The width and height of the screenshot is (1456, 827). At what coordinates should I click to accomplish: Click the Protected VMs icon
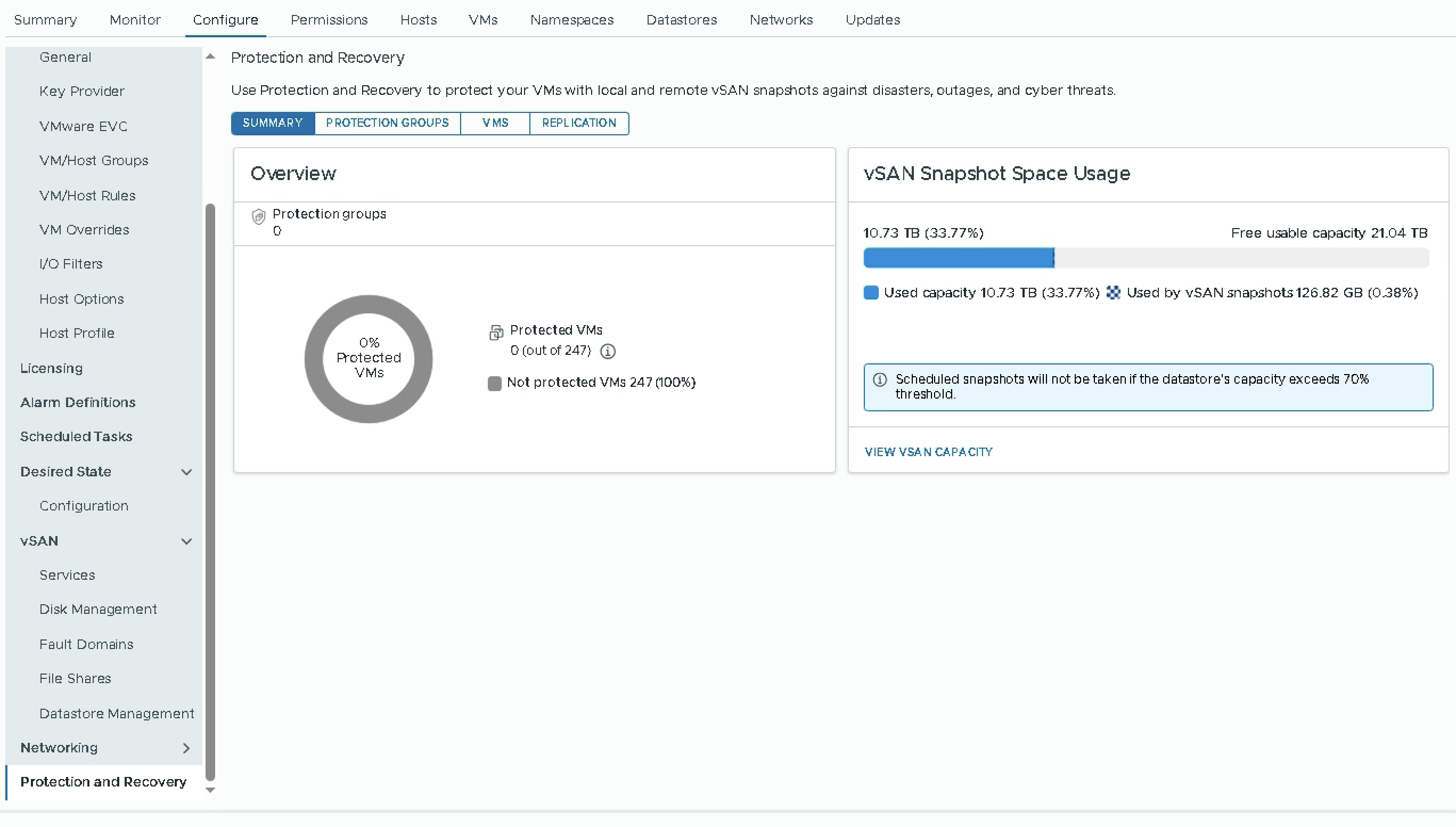click(x=496, y=333)
